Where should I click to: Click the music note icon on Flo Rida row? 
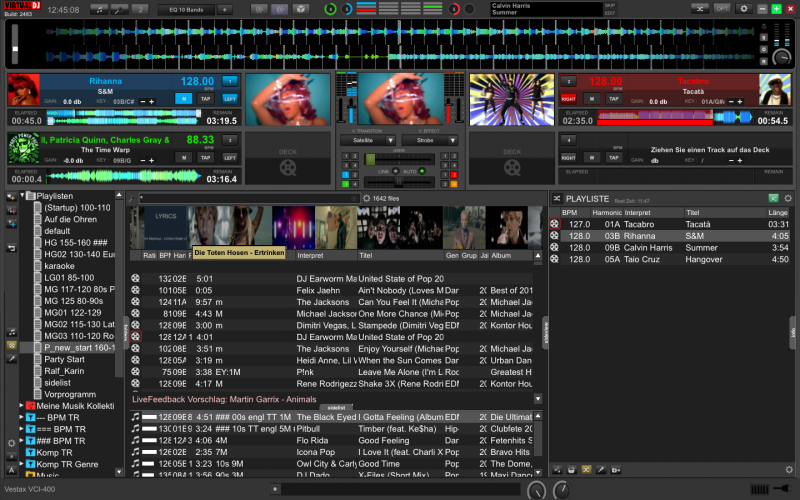coord(135,440)
